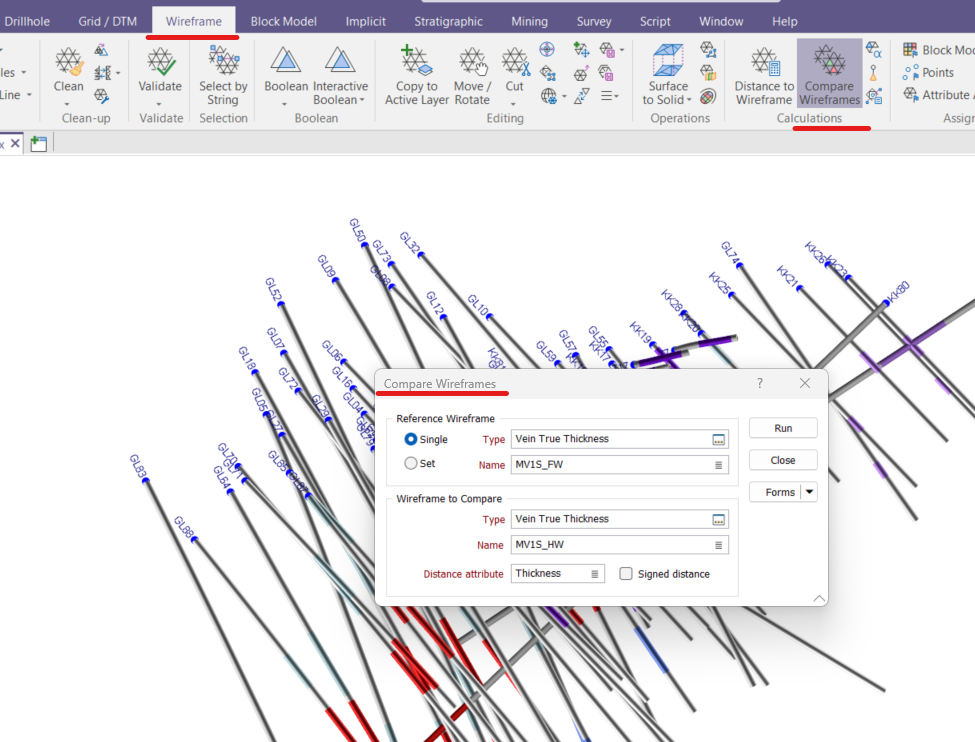Click the Copy to Active Layer icon
The width and height of the screenshot is (975, 742).
tap(416, 75)
